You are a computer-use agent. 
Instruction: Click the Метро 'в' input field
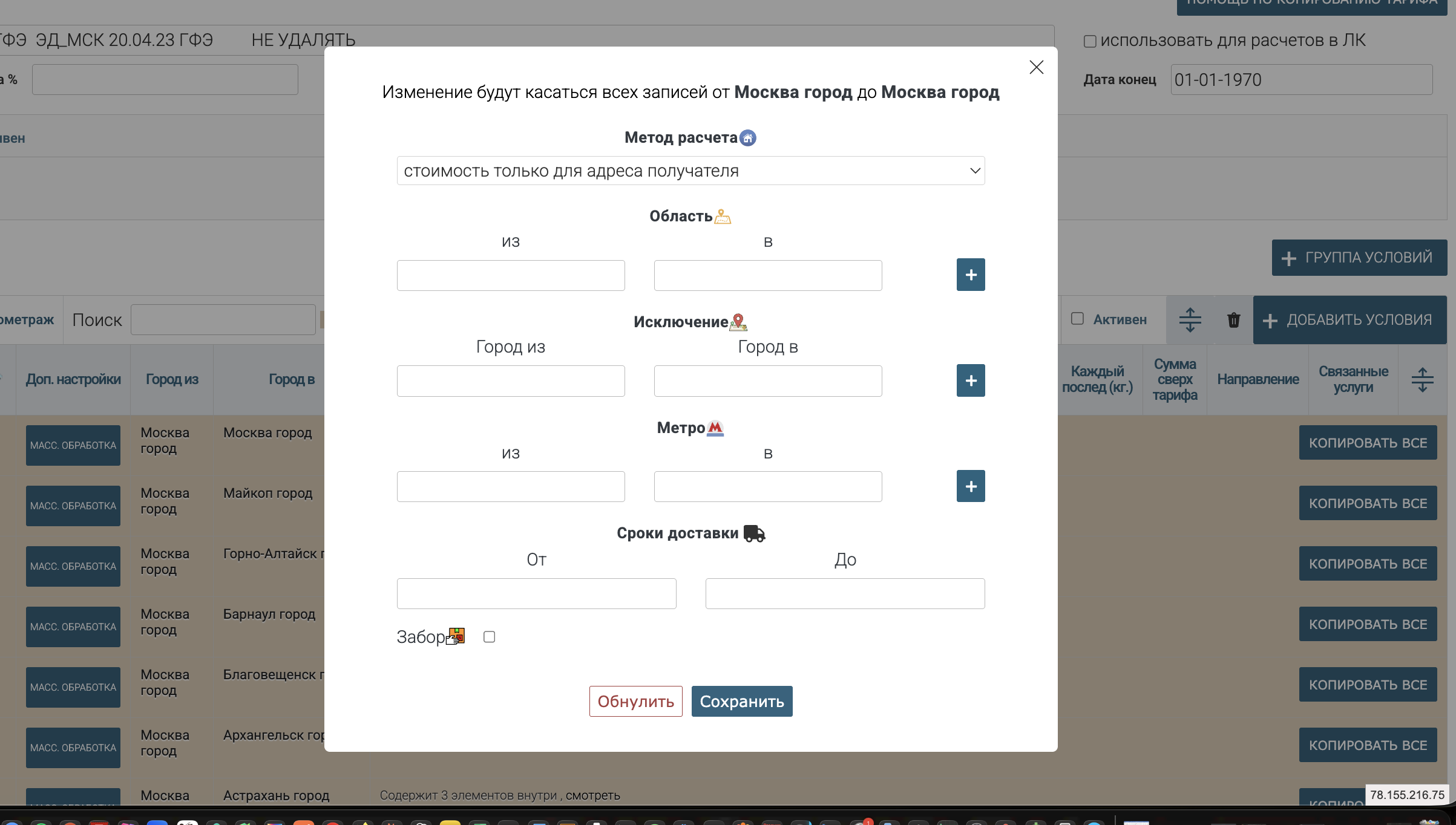tap(768, 486)
